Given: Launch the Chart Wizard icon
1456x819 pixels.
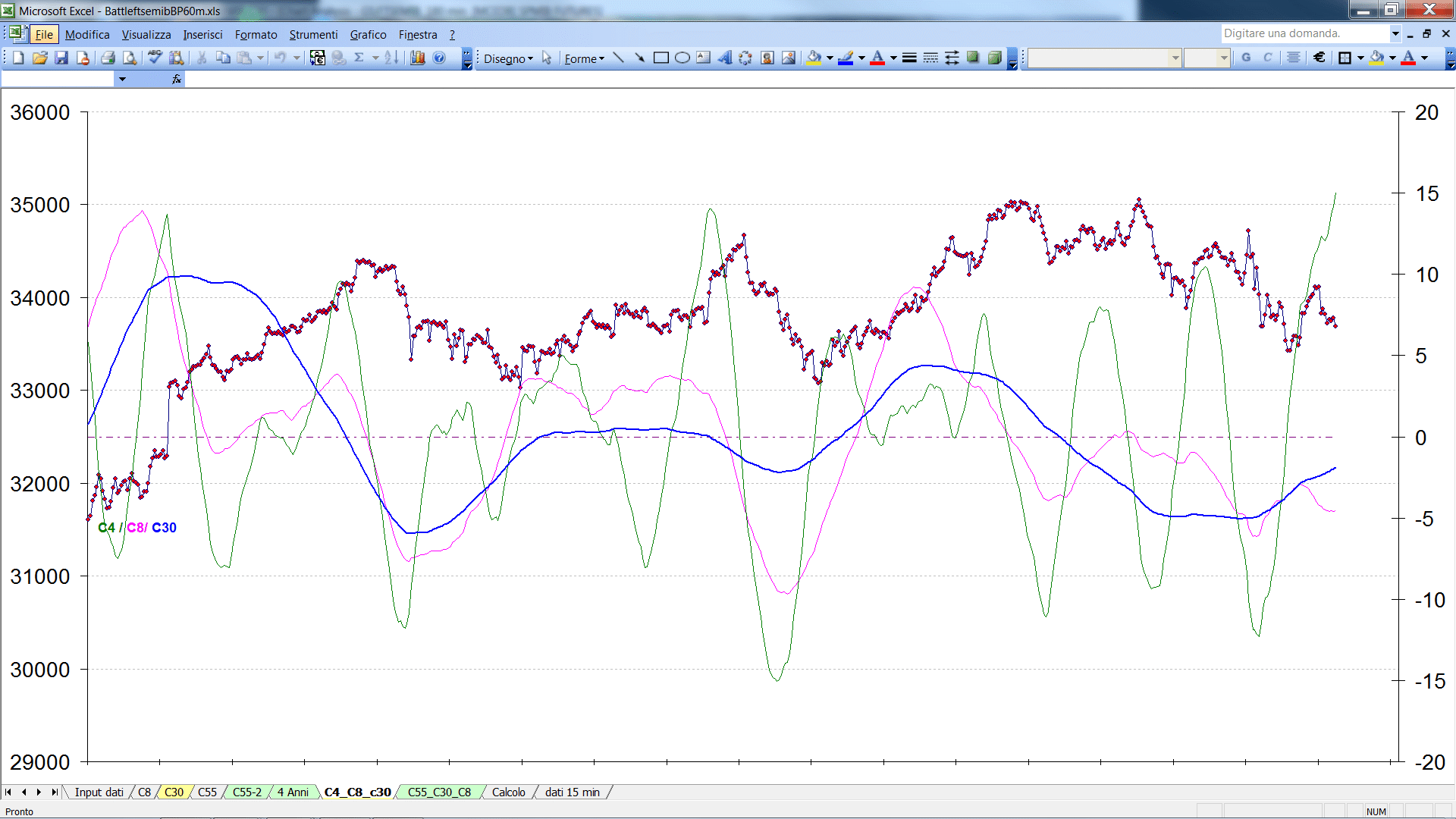Looking at the screenshot, I should click(417, 58).
